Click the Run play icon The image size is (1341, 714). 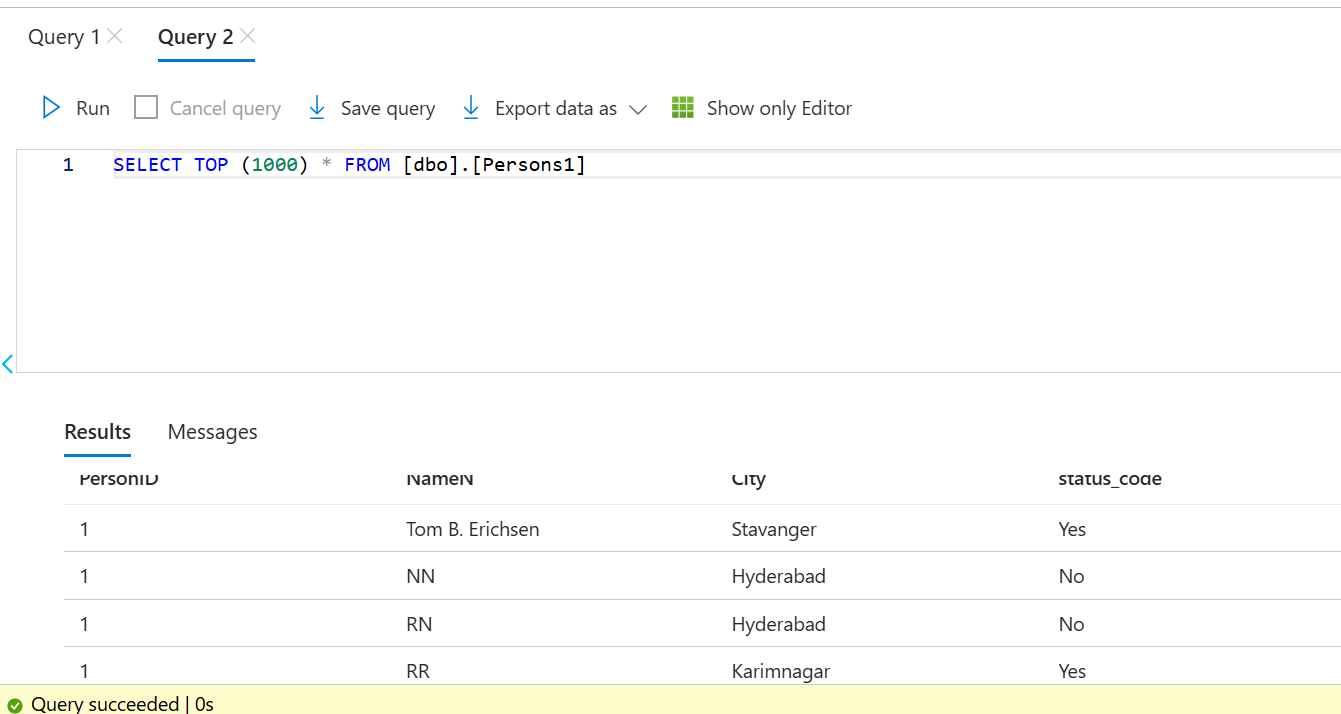(x=50, y=107)
